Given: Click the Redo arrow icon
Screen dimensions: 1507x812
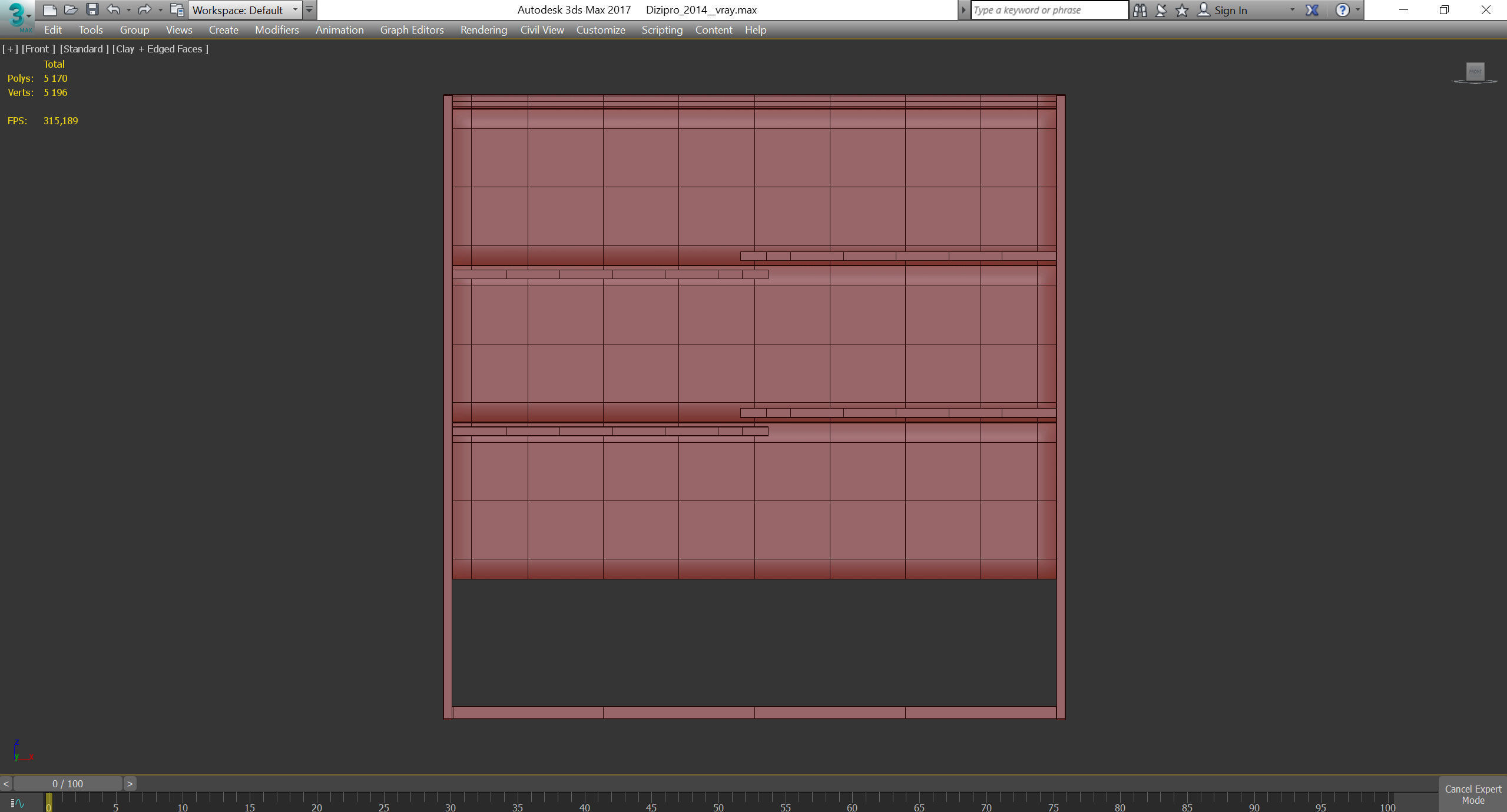Looking at the screenshot, I should click(144, 9).
